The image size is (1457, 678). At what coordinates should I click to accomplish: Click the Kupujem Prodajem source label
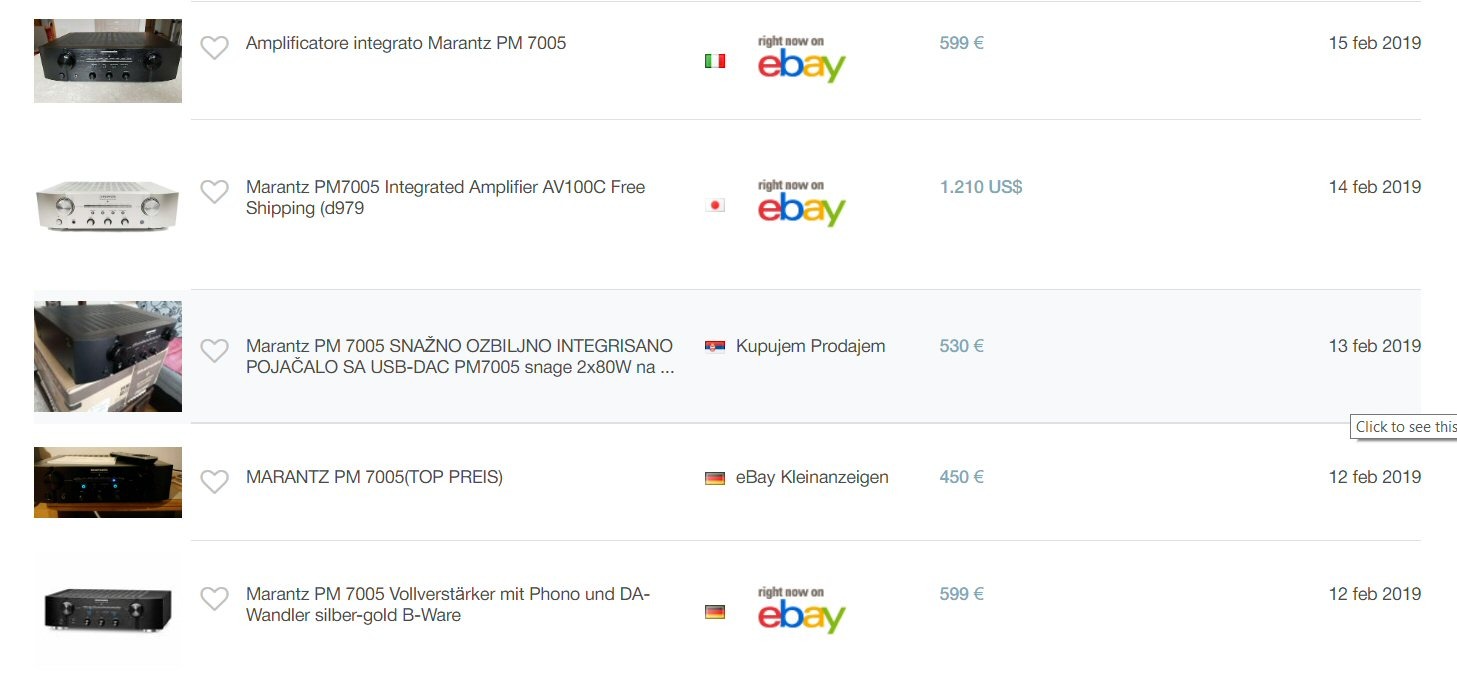(x=810, y=346)
